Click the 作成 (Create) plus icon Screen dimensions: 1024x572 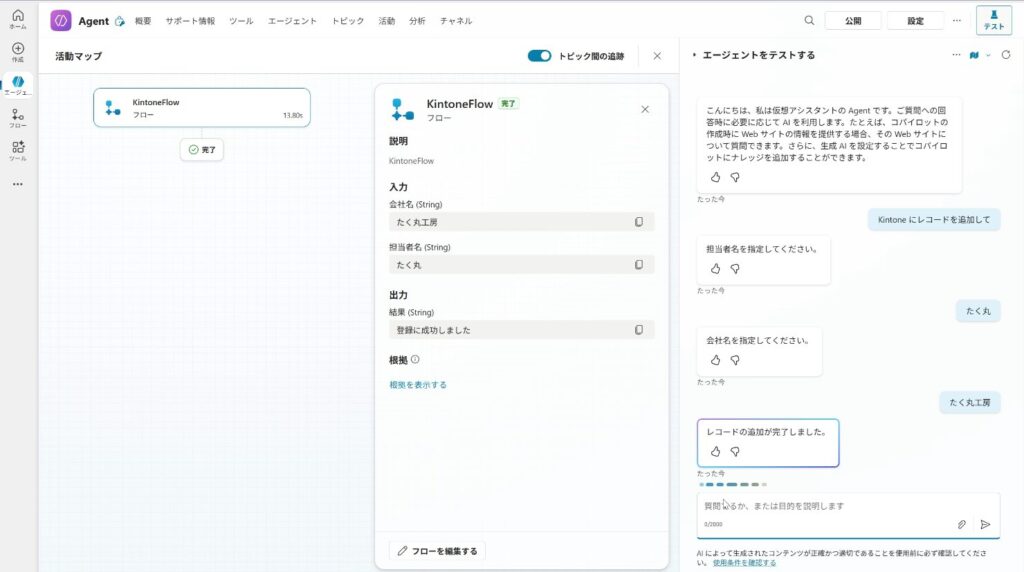17,50
